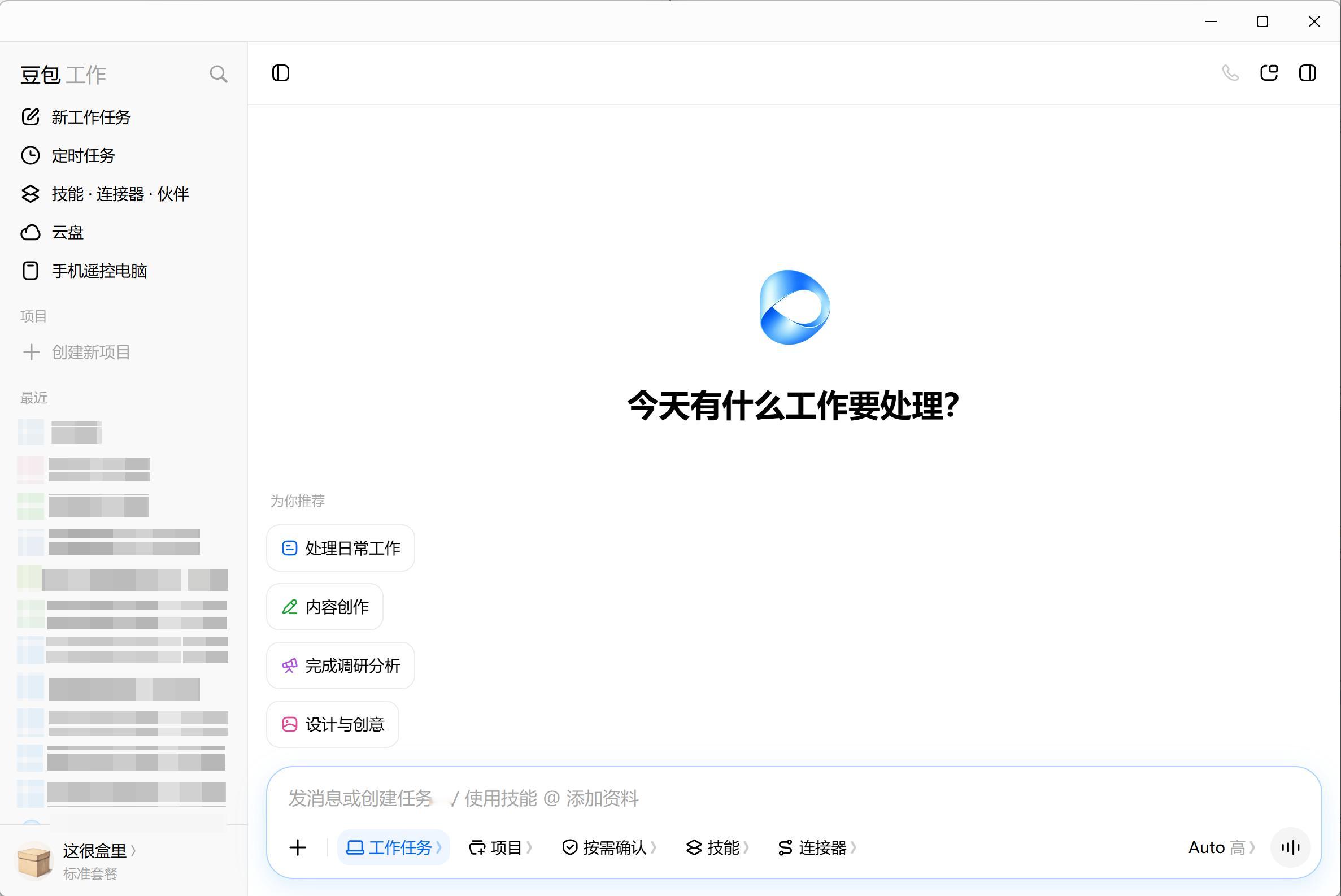Collapse the left sidebar panel icon
Image resolution: width=1341 pixels, height=896 pixels.
pyautogui.click(x=281, y=73)
